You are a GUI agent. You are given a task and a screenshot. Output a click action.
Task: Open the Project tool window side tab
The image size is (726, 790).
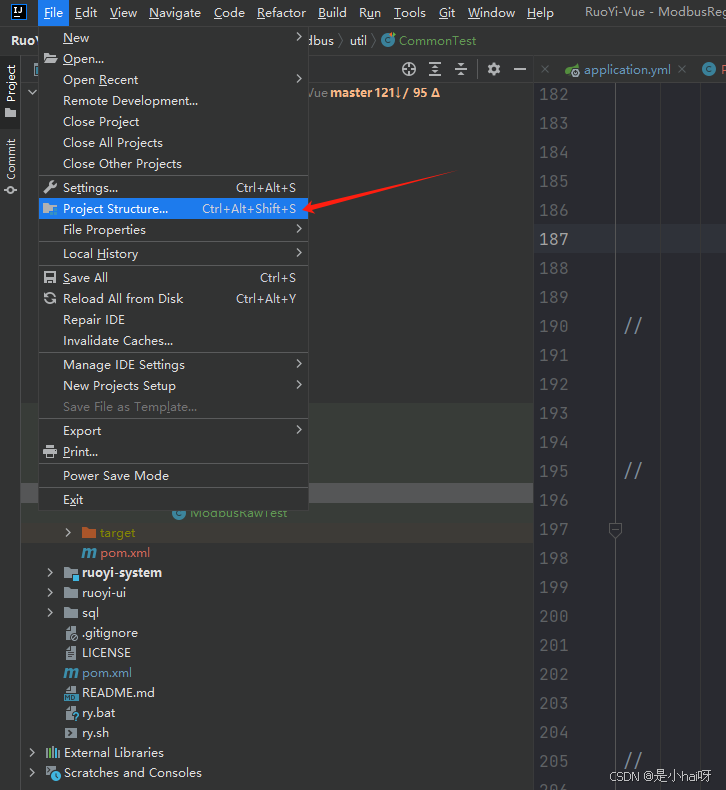point(11,91)
